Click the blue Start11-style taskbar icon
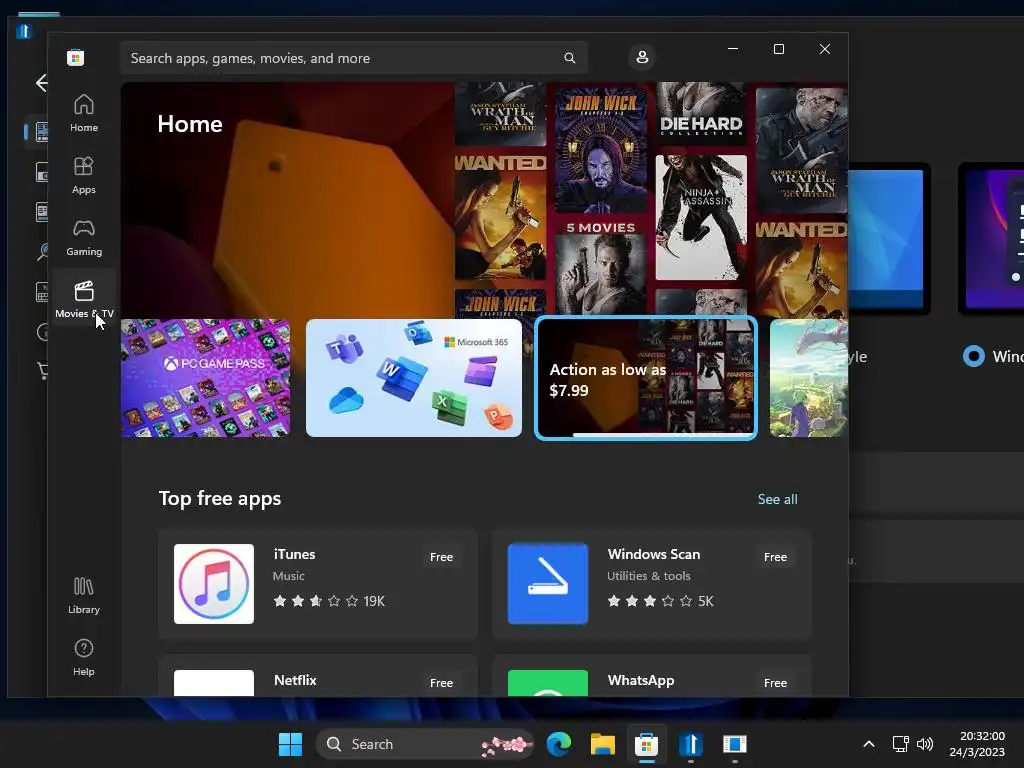Image resolution: width=1024 pixels, height=768 pixels. [690, 744]
